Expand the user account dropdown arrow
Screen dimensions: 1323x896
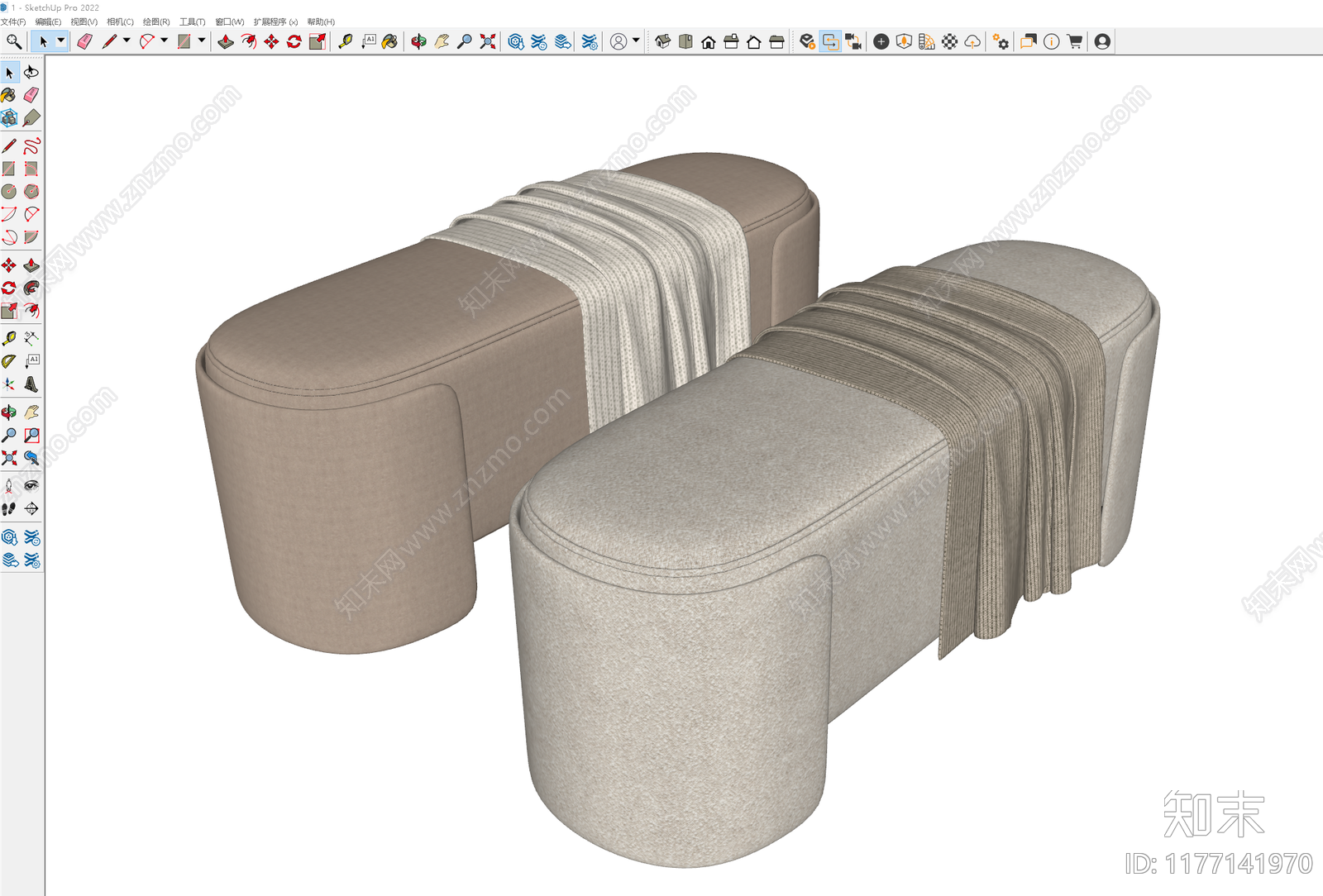636,41
